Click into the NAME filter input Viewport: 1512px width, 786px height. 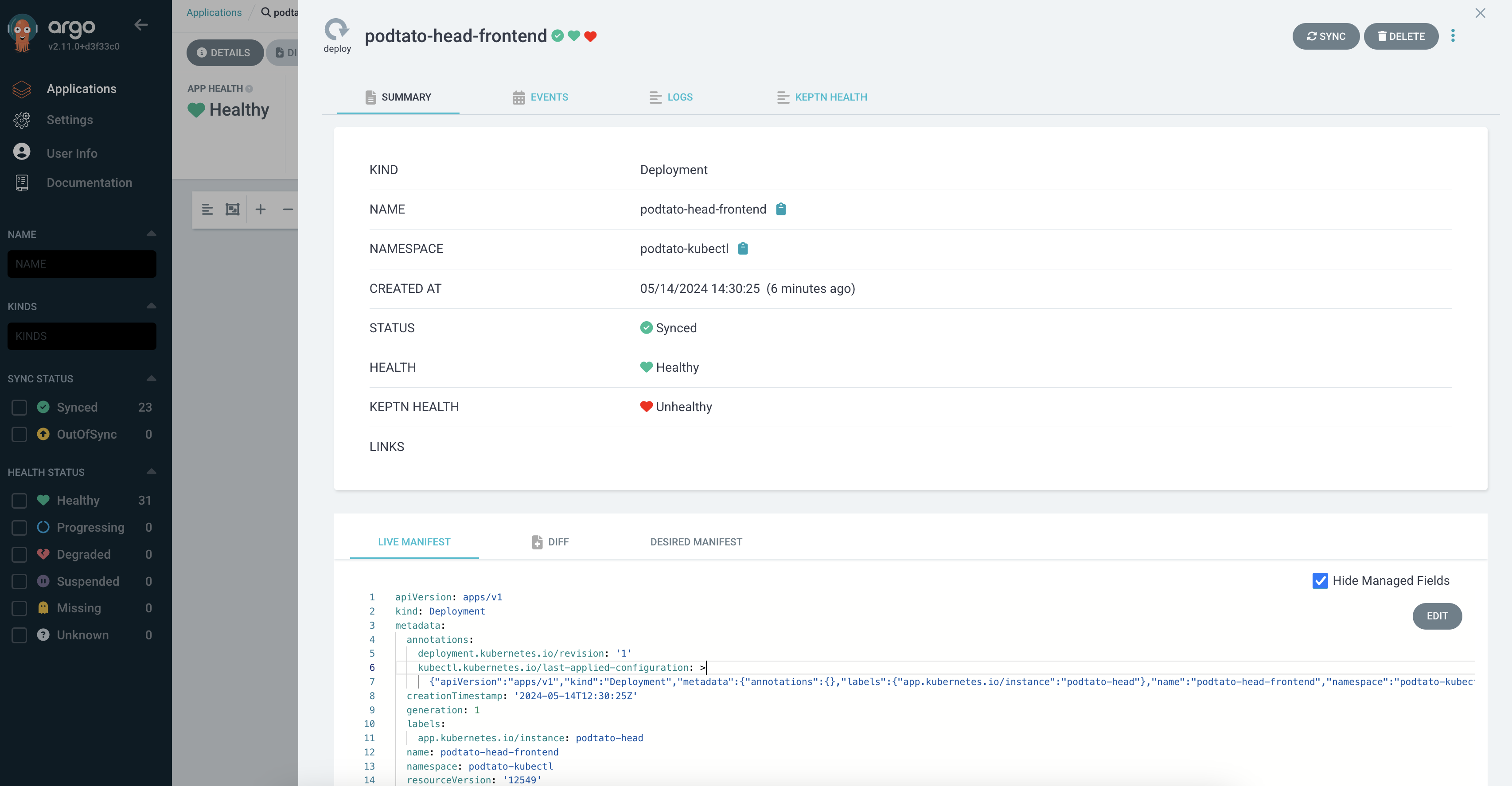82,264
